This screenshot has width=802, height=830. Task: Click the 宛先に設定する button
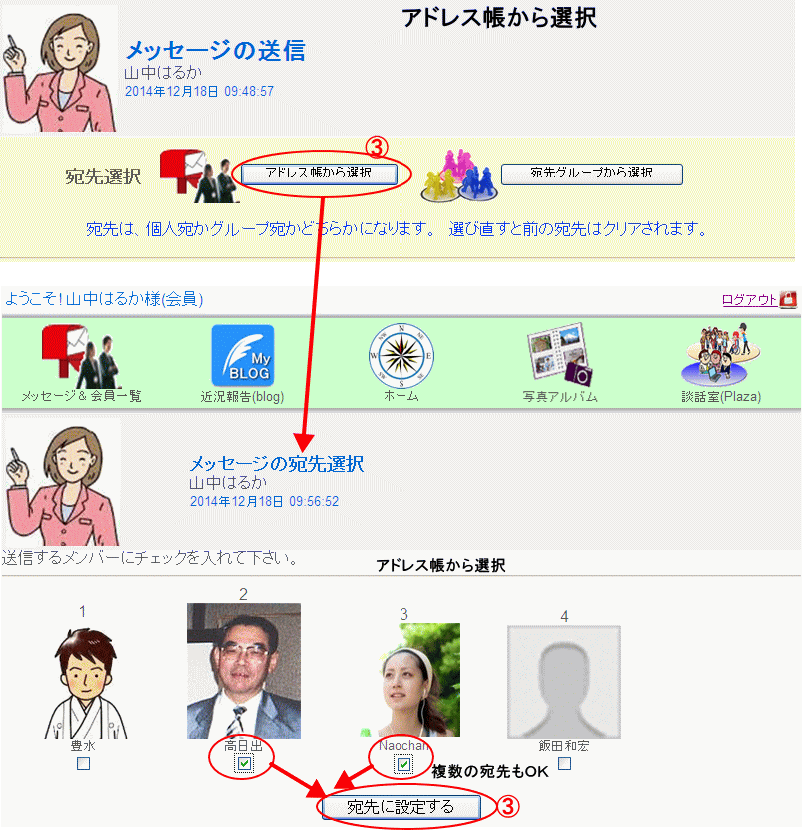(x=400, y=807)
